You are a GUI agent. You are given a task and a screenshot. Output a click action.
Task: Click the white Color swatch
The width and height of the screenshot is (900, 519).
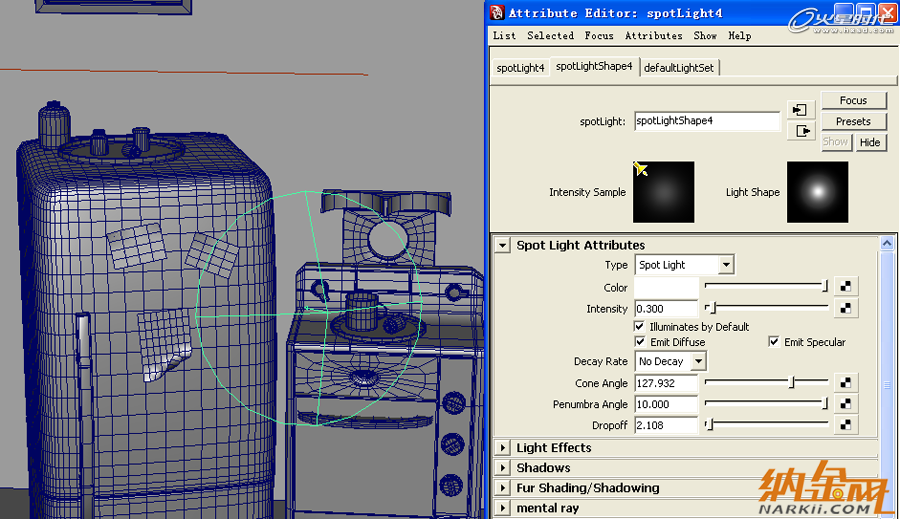[x=666, y=287]
